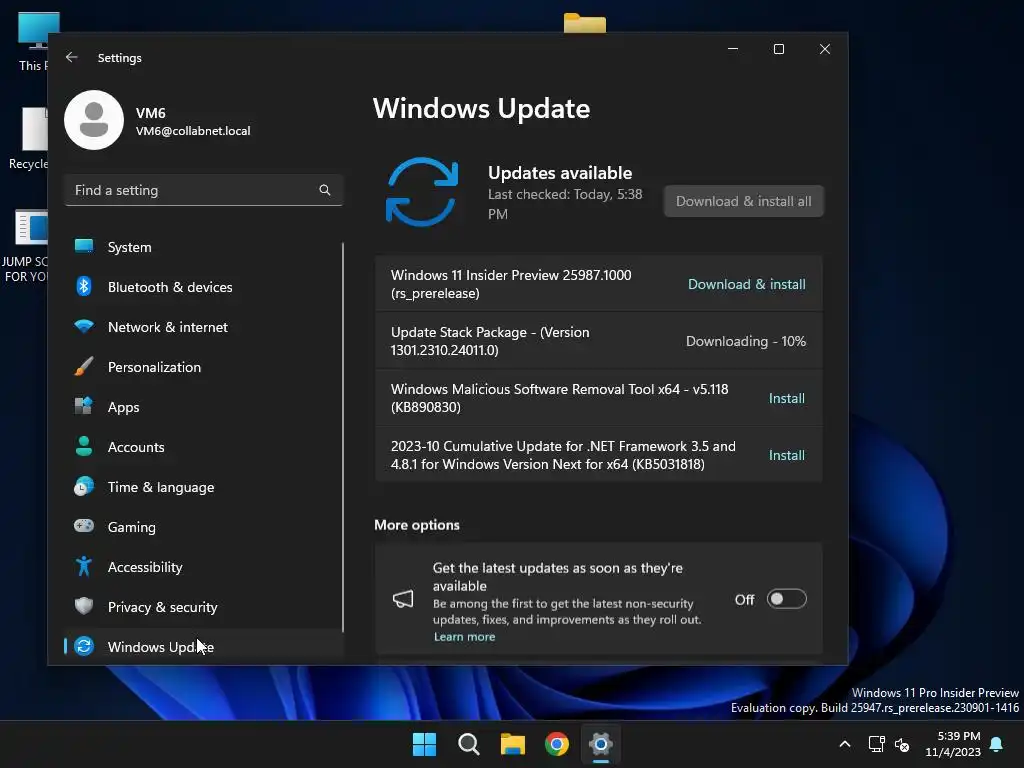Click the Network wifi icon in sidebar
The height and width of the screenshot is (768, 1024).
click(84, 326)
